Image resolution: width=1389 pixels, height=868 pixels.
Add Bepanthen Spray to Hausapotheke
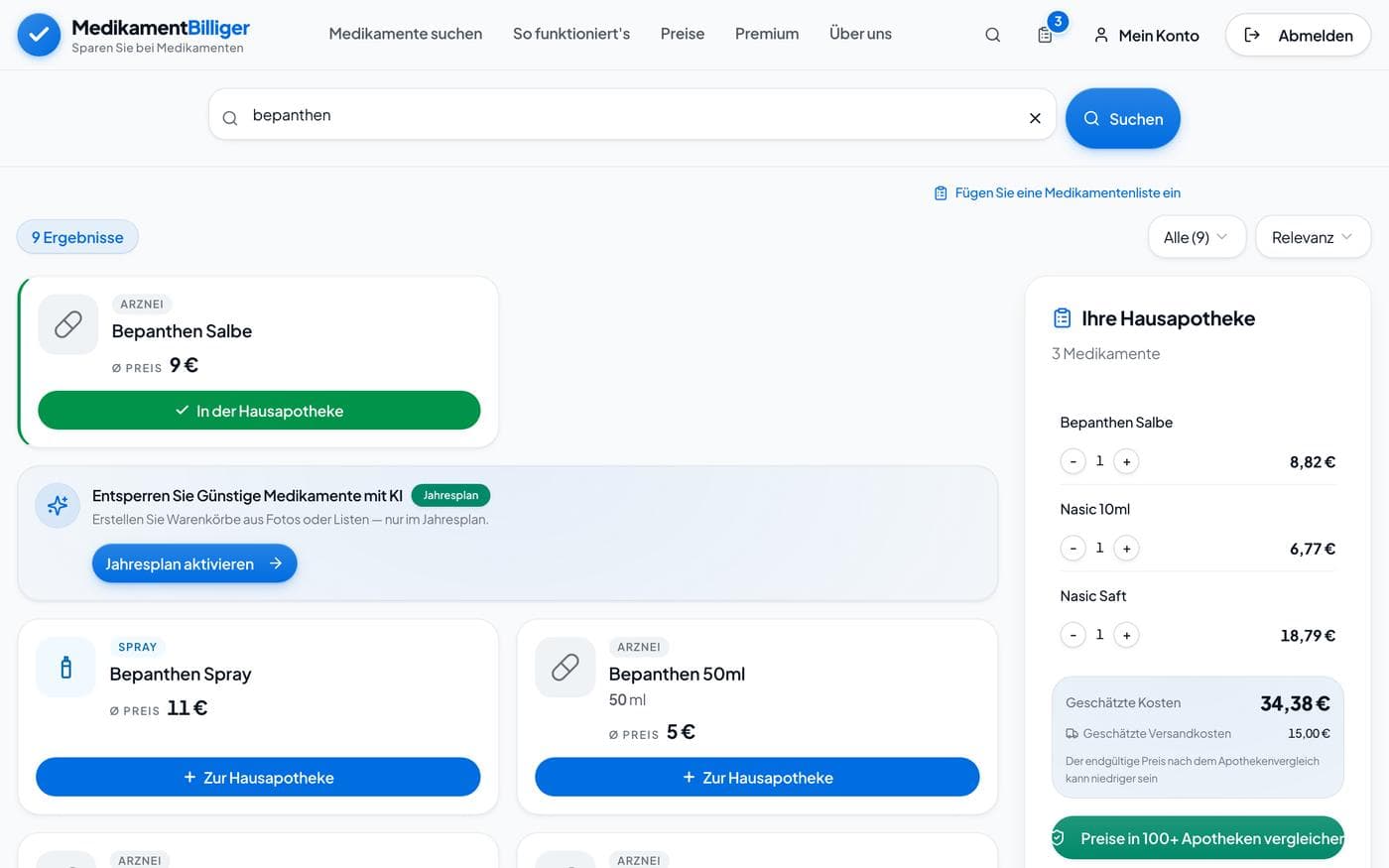tap(258, 777)
